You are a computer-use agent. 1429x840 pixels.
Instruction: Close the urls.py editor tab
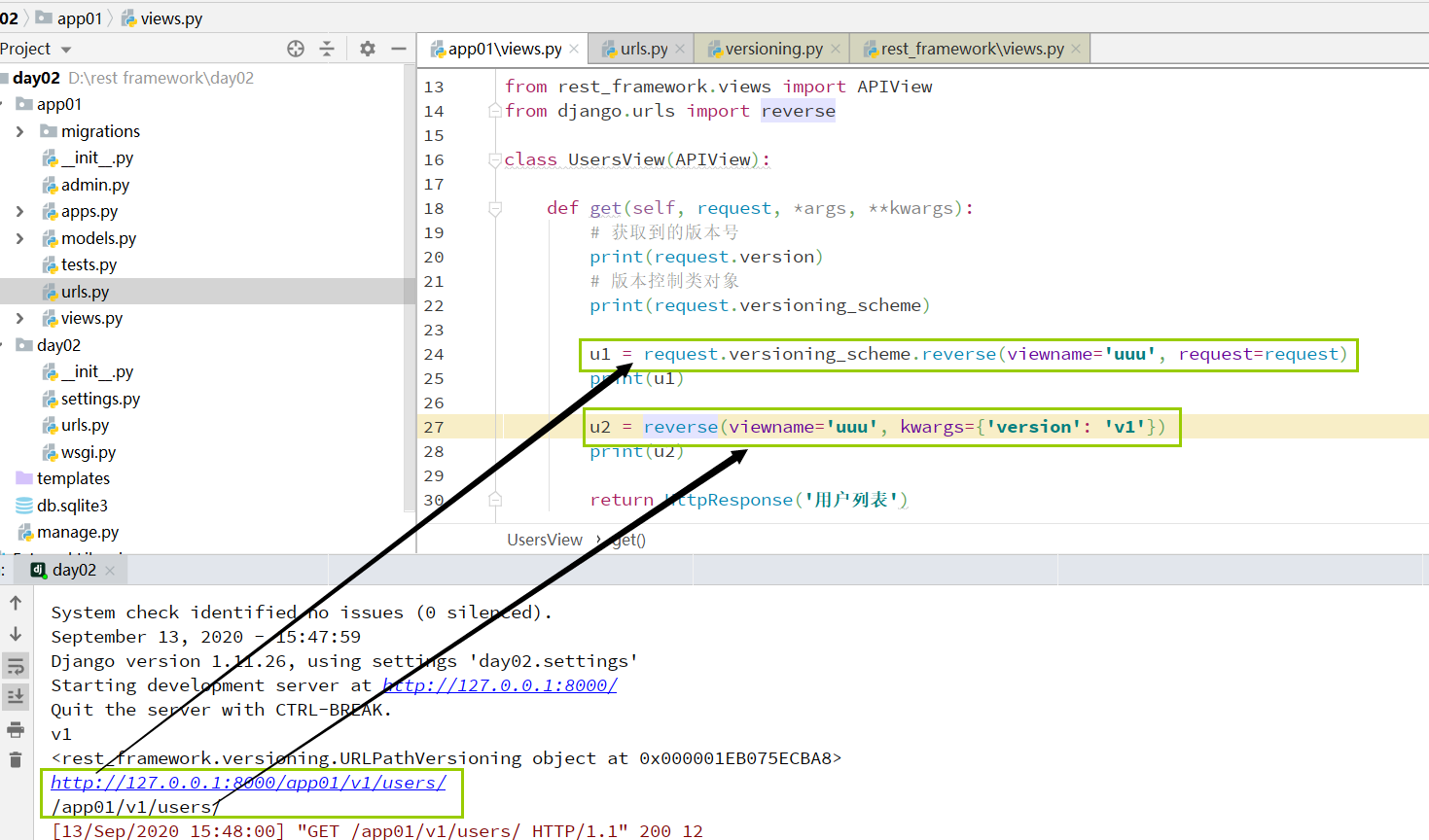tap(680, 49)
